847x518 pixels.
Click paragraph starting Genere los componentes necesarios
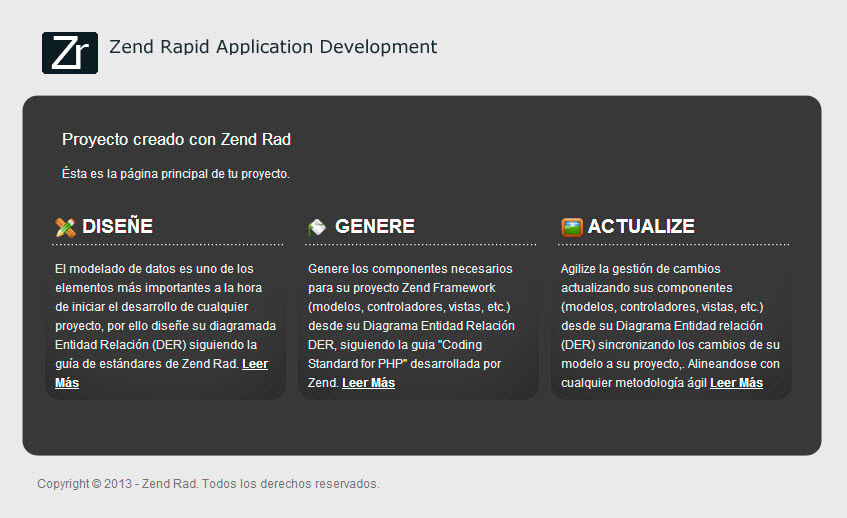(411, 326)
